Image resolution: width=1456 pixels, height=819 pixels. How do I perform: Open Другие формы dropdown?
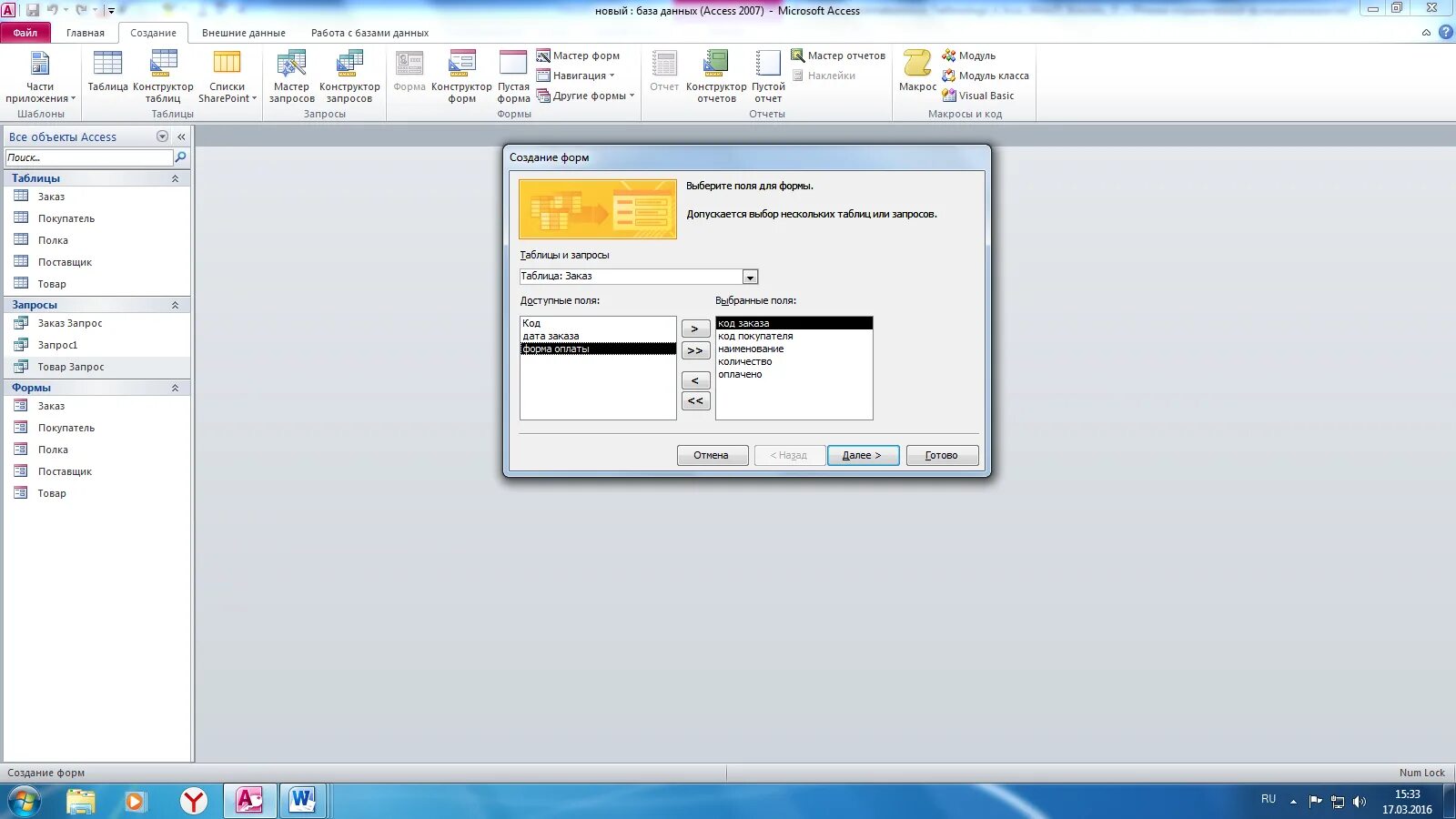pyautogui.click(x=585, y=96)
